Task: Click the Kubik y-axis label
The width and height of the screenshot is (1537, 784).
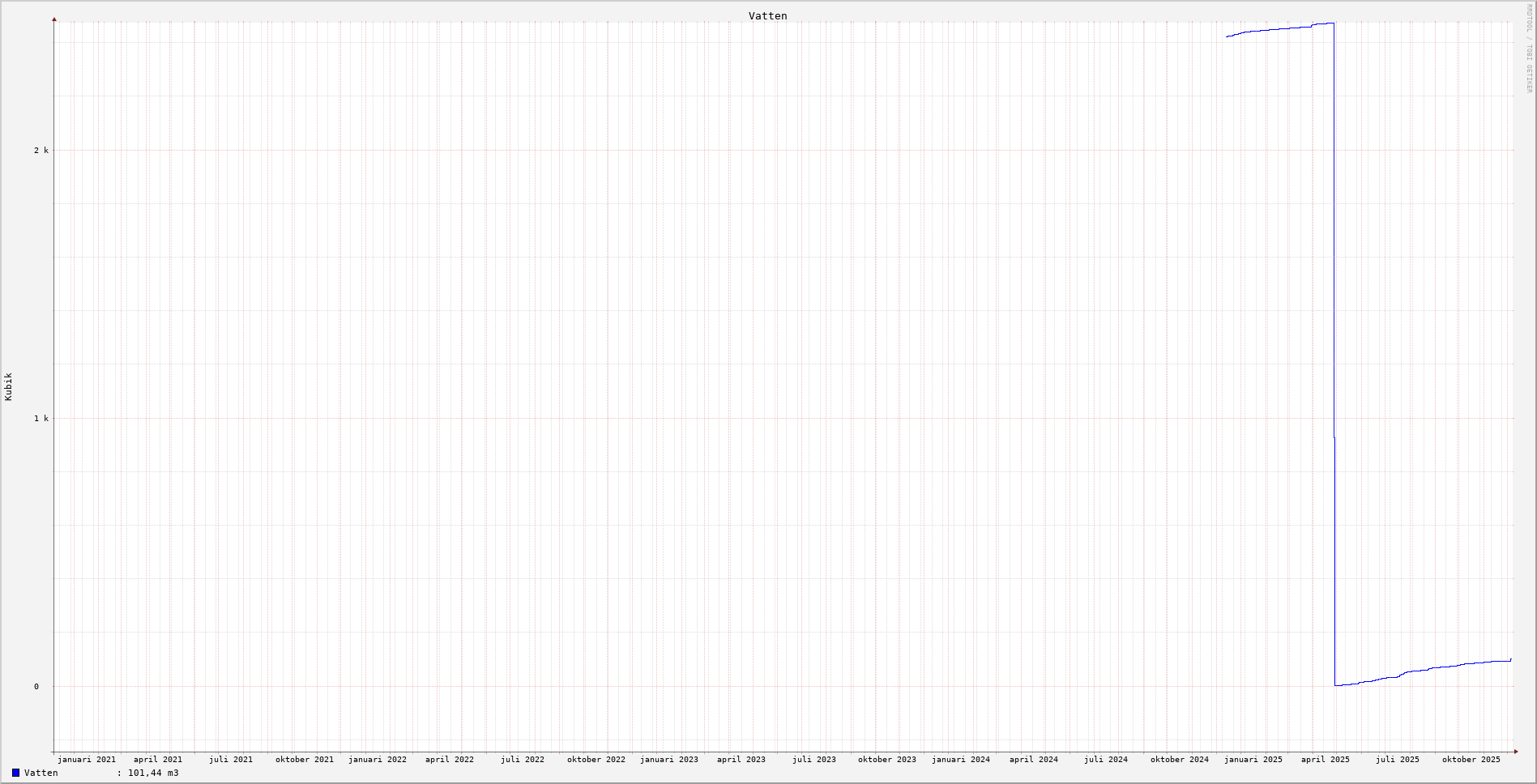Action: (9, 386)
